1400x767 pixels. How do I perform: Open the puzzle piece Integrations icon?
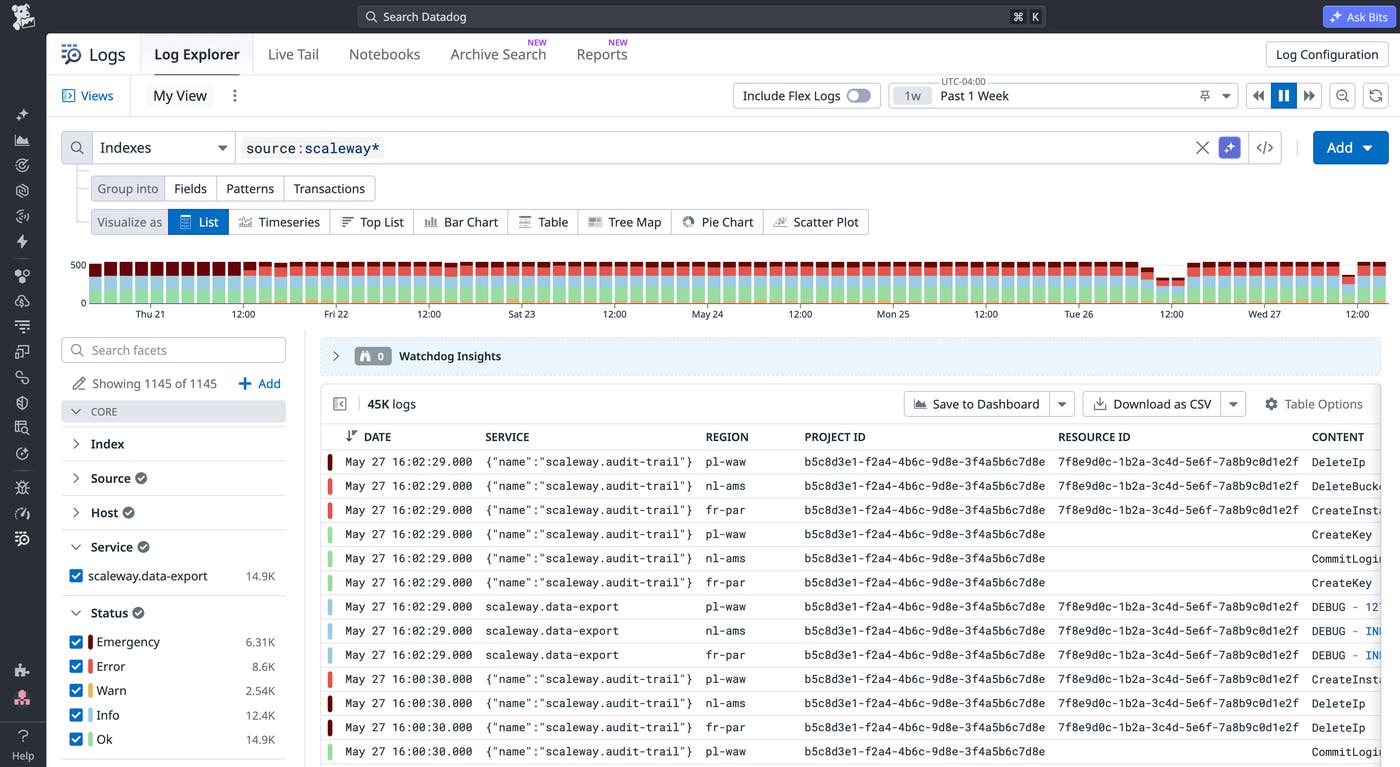click(22, 671)
